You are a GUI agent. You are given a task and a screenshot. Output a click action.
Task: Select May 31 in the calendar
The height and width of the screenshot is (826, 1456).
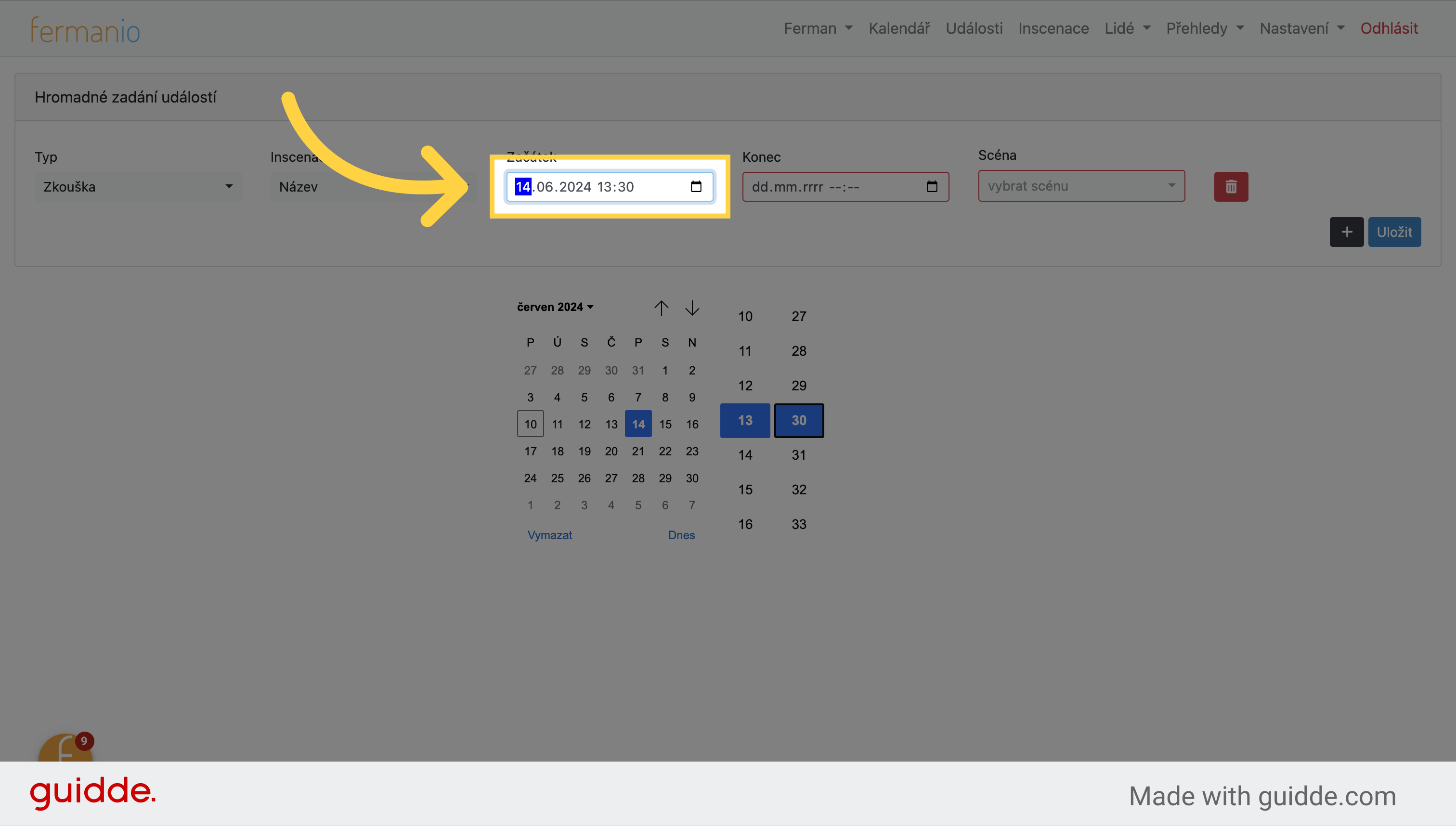[x=638, y=370]
